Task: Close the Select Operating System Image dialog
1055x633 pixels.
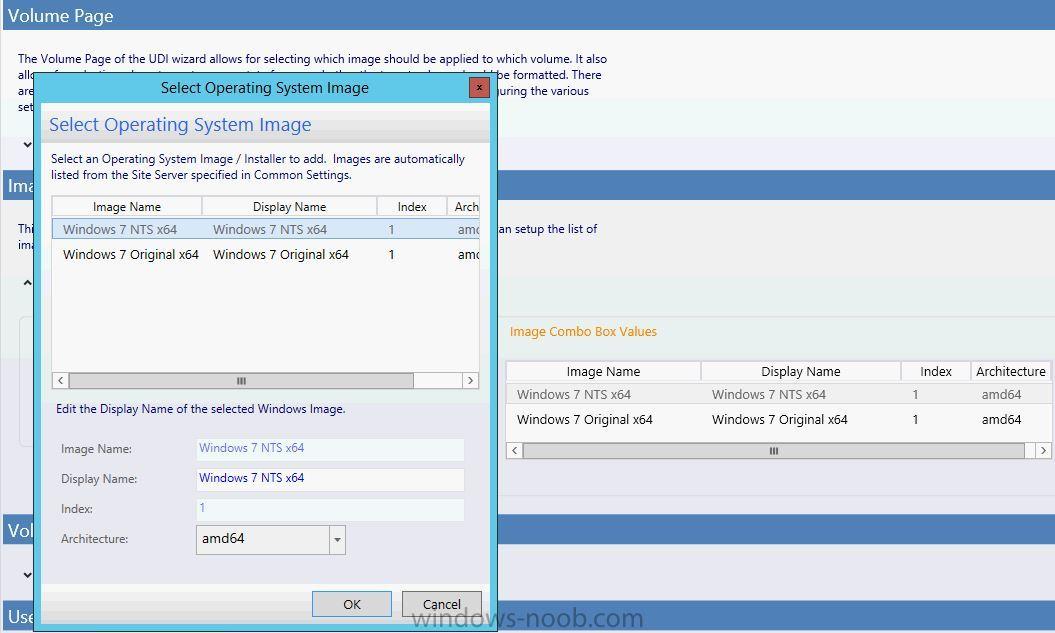Action: (479, 87)
